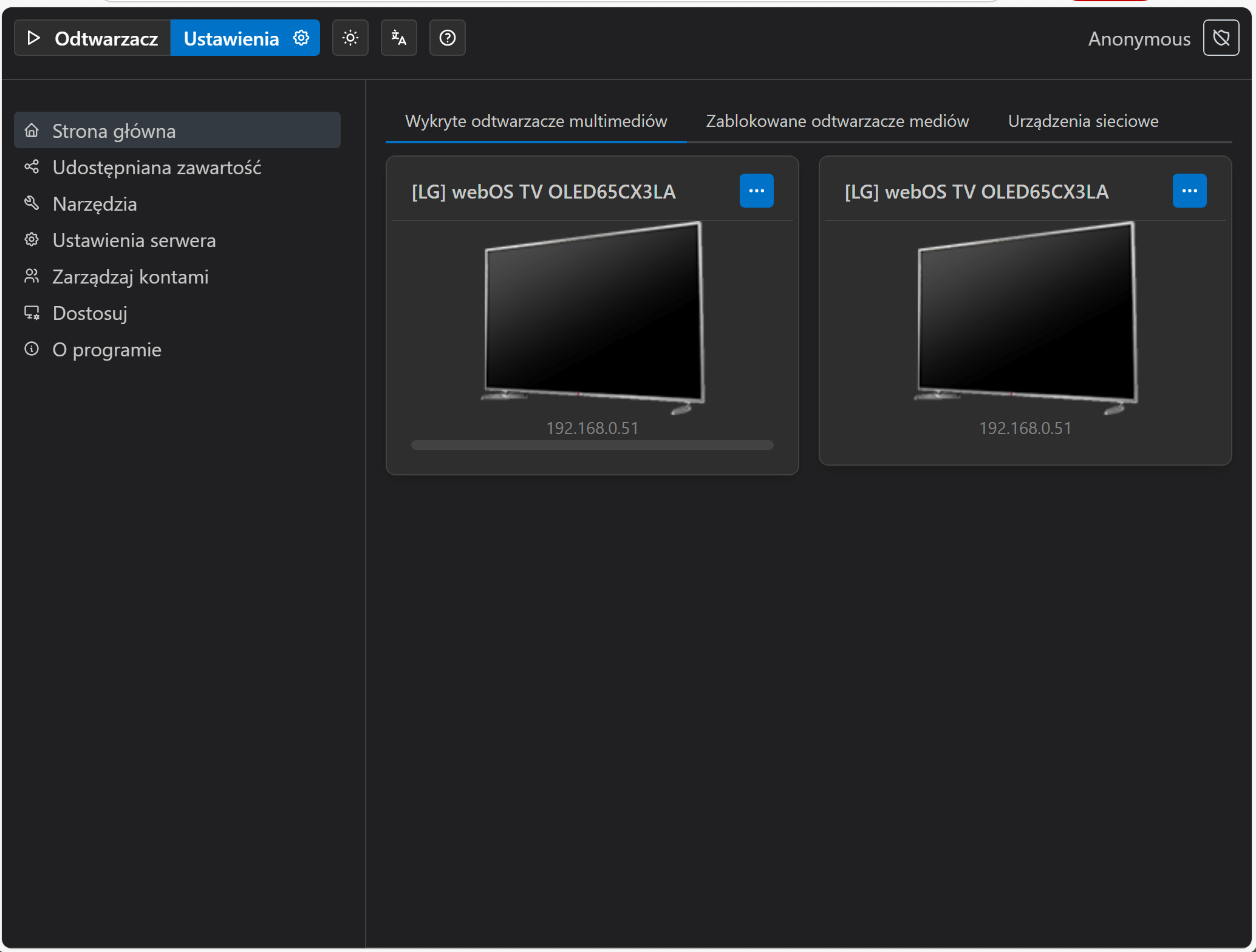
Task: Click the second card title LG webOS TV OLED65CX3LA
Action: click(977, 192)
